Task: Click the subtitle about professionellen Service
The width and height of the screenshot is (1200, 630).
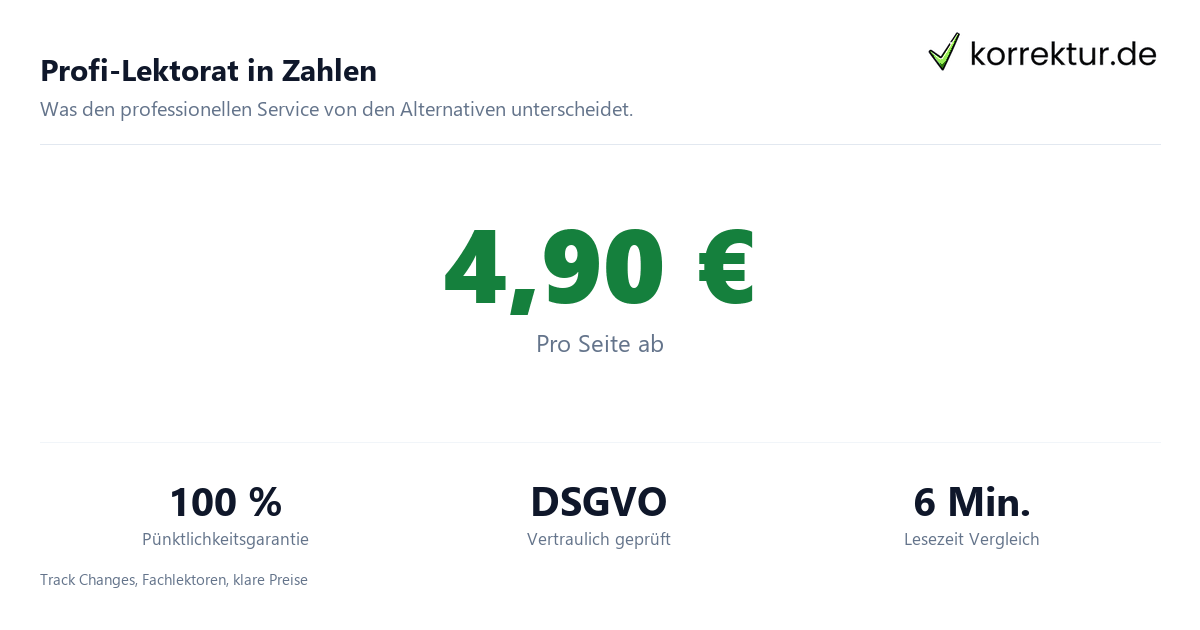Action: tap(337, 109)
